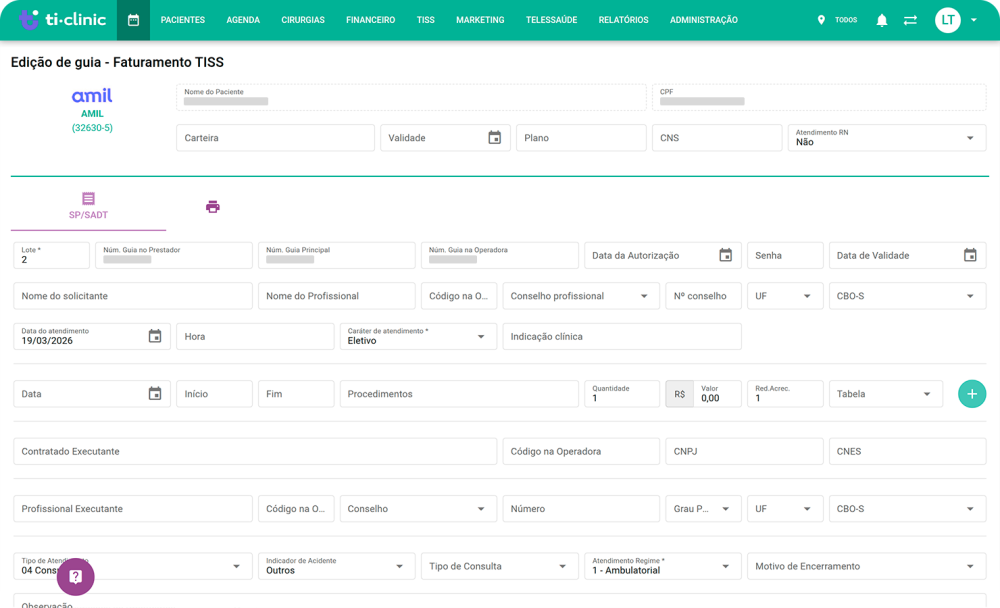Open the PACIENTES menu
This screenshot has height=608, width=1000.
point(183,20)
